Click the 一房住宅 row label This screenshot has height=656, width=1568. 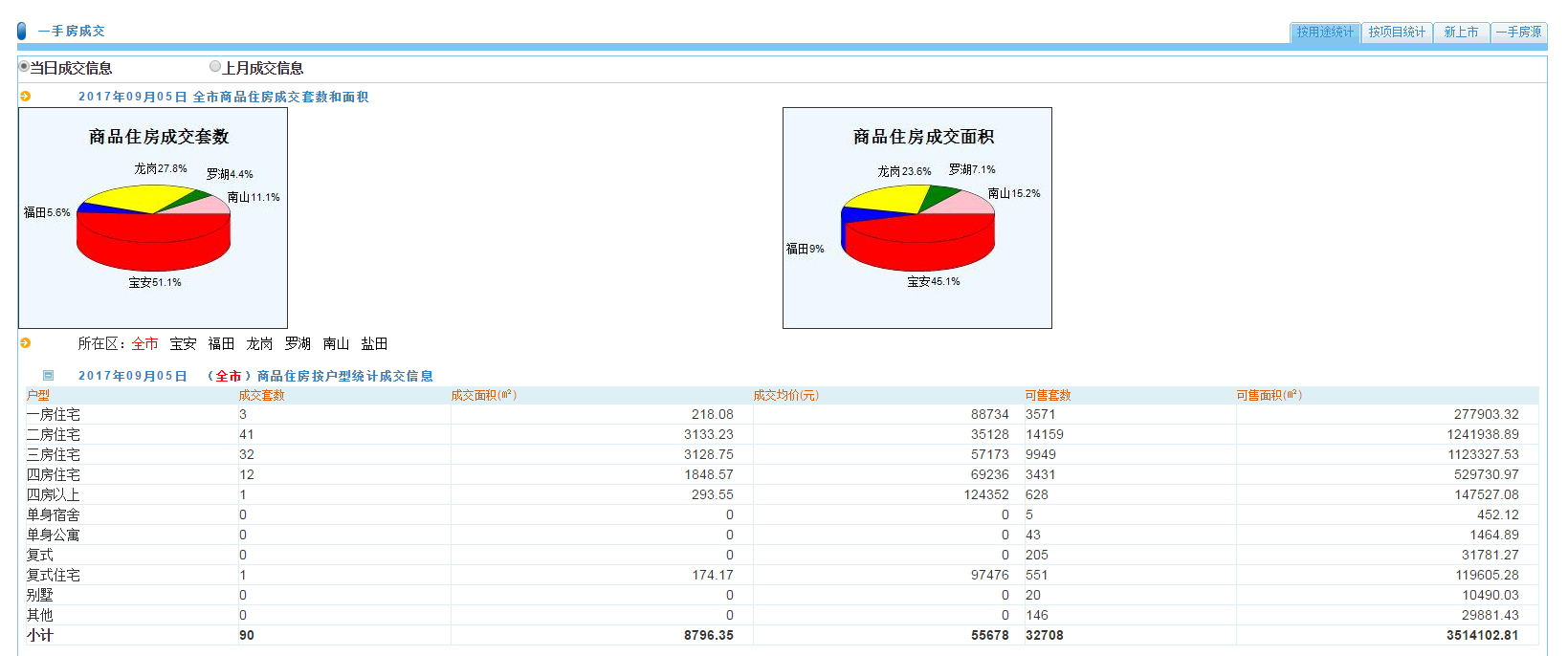point(54,414)
